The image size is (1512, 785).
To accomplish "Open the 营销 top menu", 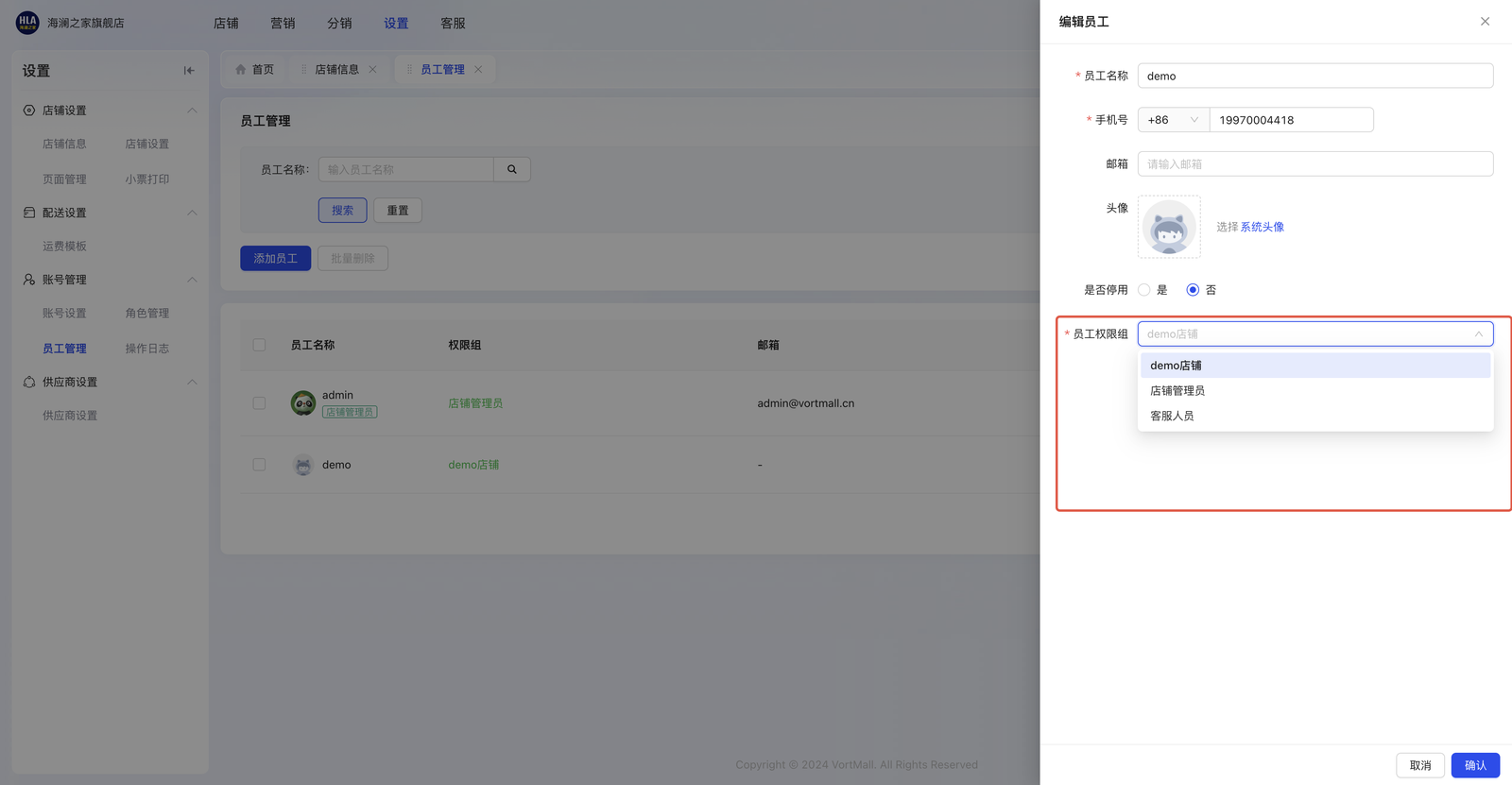I will 283,24.
